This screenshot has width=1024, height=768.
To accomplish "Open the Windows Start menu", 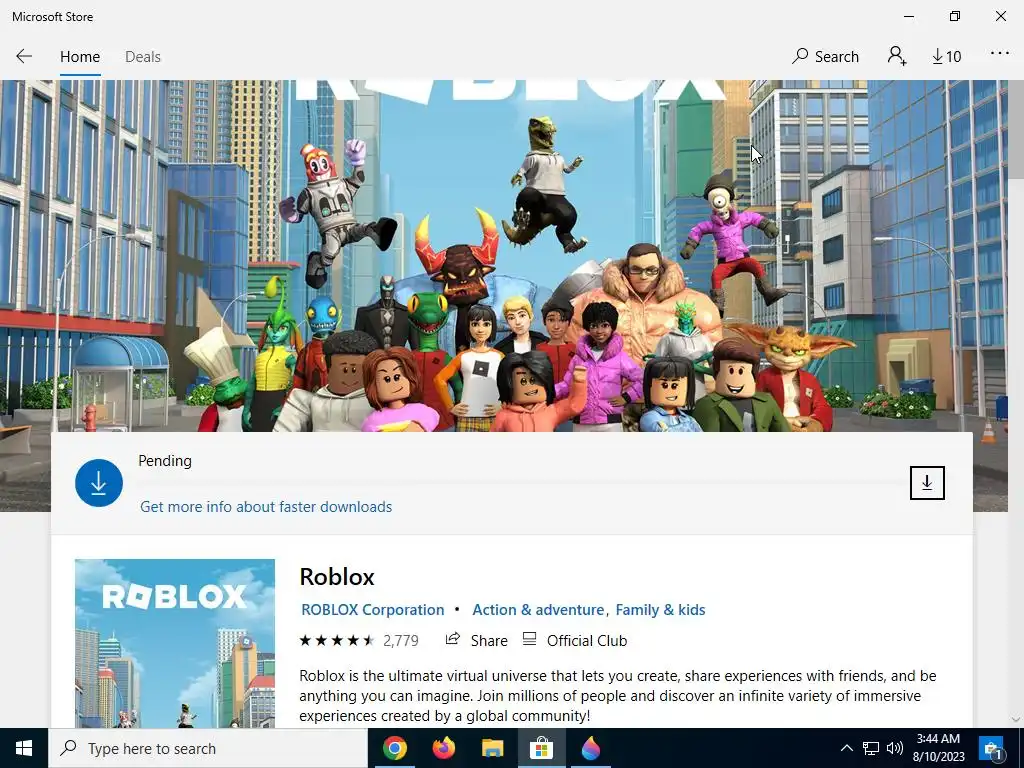I will point(24,748).
